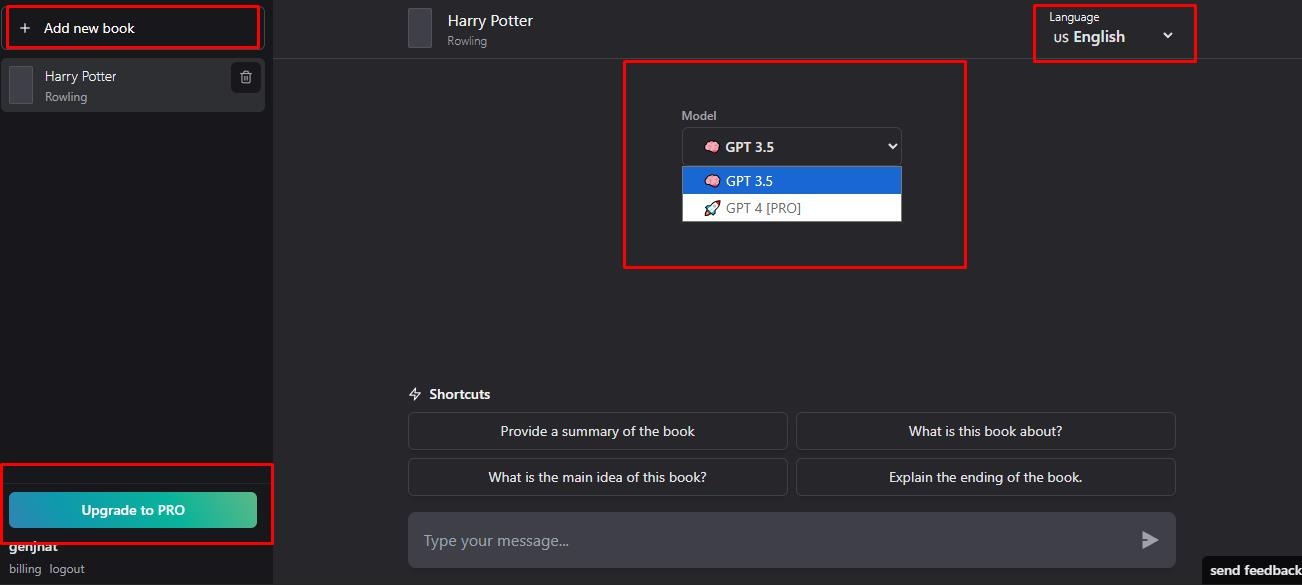Send message using the paper plane icon
This screenshot has height=585, width=1302.
pos(1150,540)
